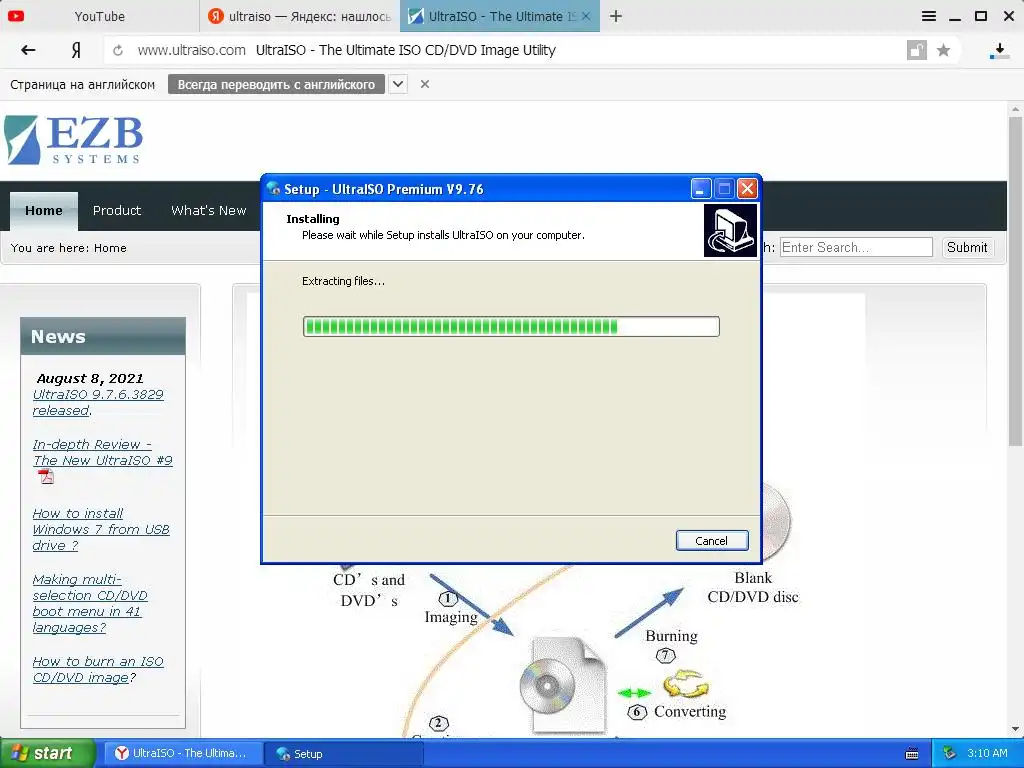Dismiss the translation bar with X
This screenshot has height=768, width=1024.
(424, 84)
